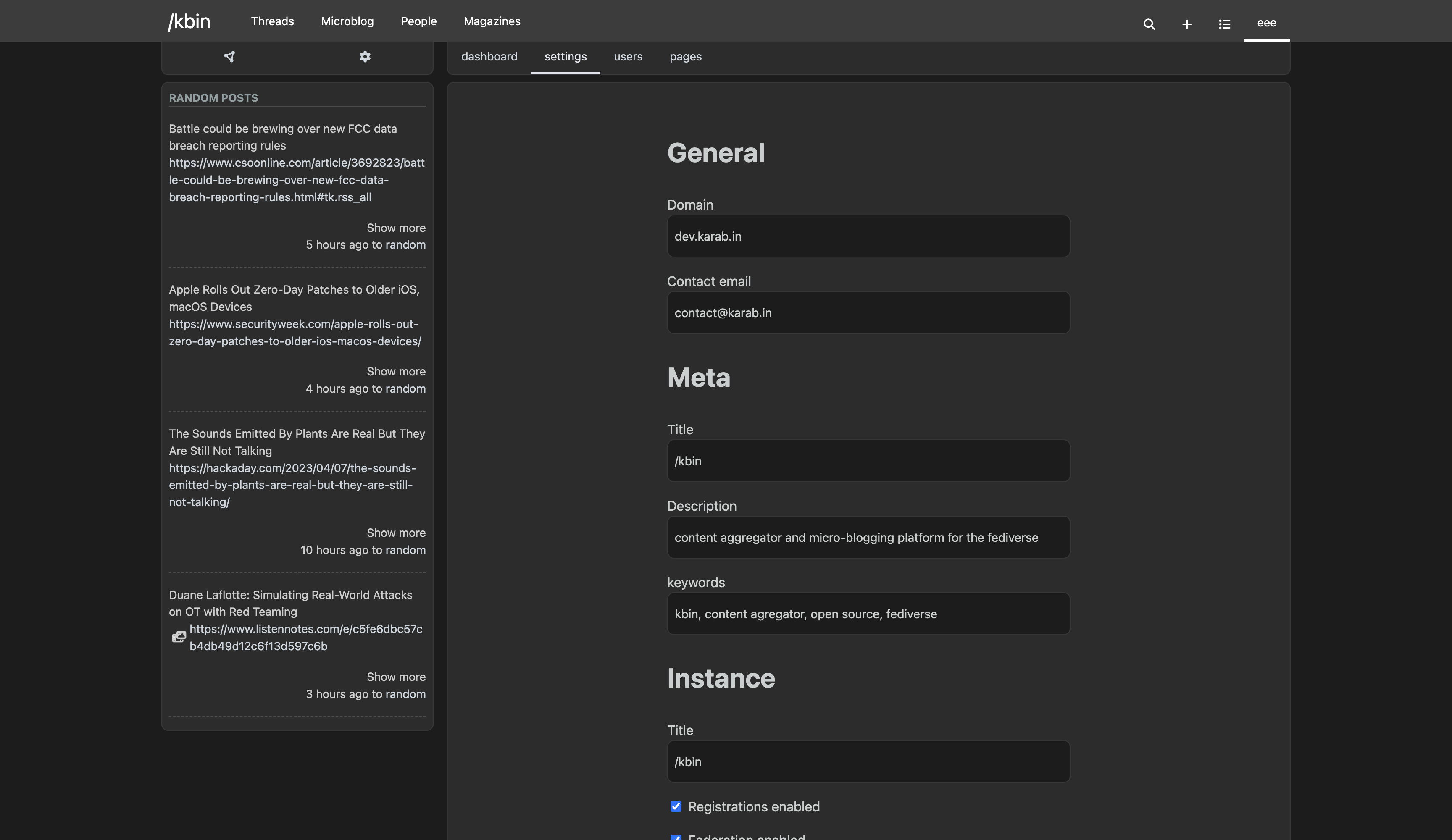Click the federation arrow icon in sidebar
Screen dimensions: 1452x840
(x=229, y=56)
